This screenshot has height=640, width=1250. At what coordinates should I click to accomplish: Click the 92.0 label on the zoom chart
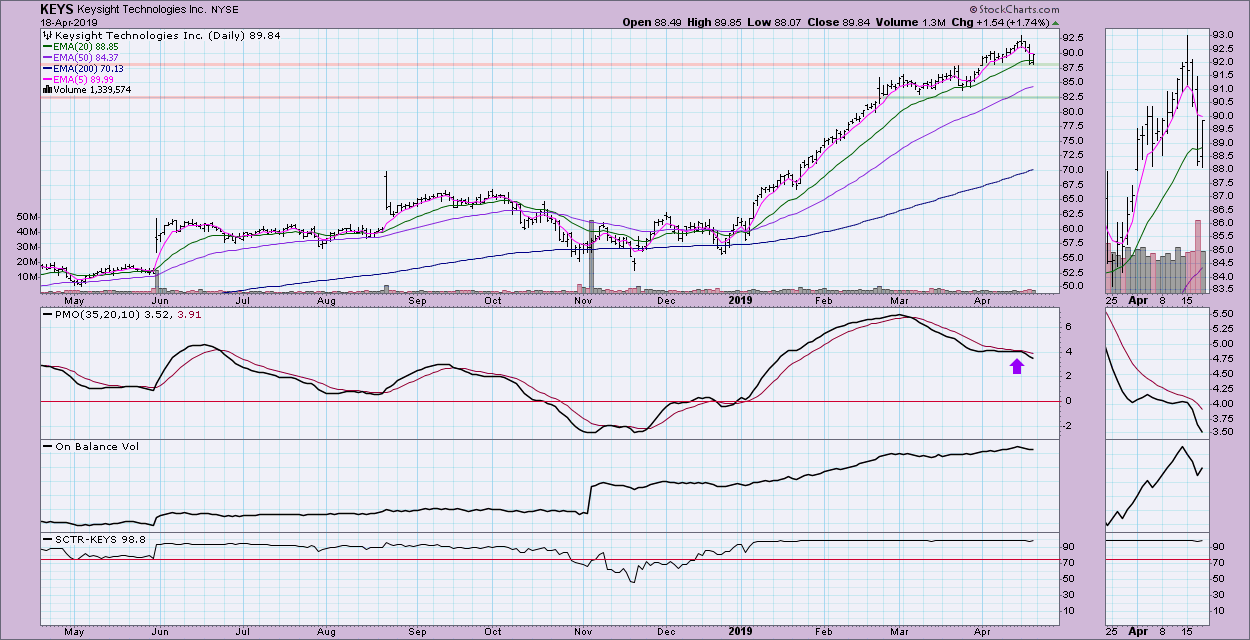click(x=1223, y=62)
